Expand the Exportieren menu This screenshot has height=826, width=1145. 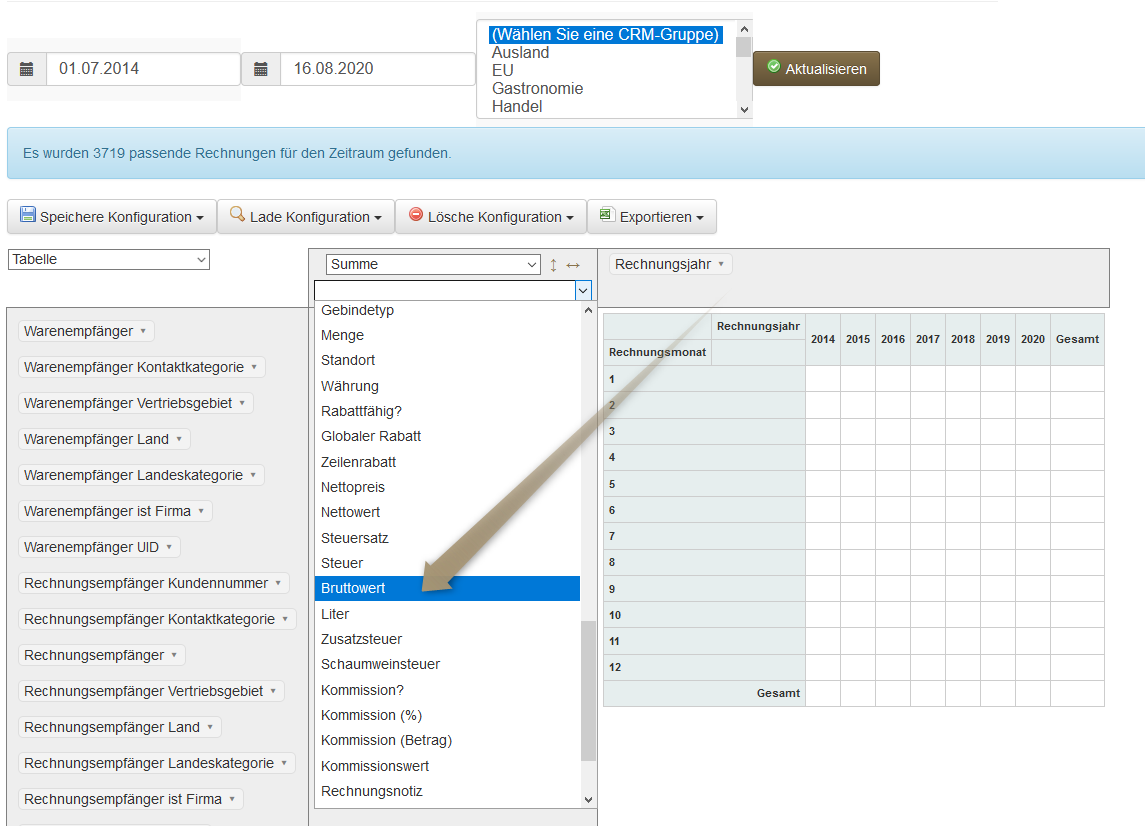(651, 217)
